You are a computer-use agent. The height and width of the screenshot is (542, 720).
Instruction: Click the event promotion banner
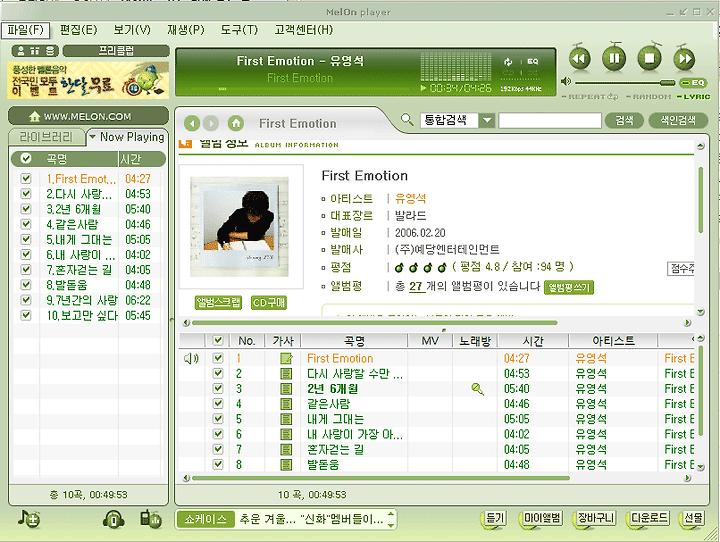click(x=88, y=80)
